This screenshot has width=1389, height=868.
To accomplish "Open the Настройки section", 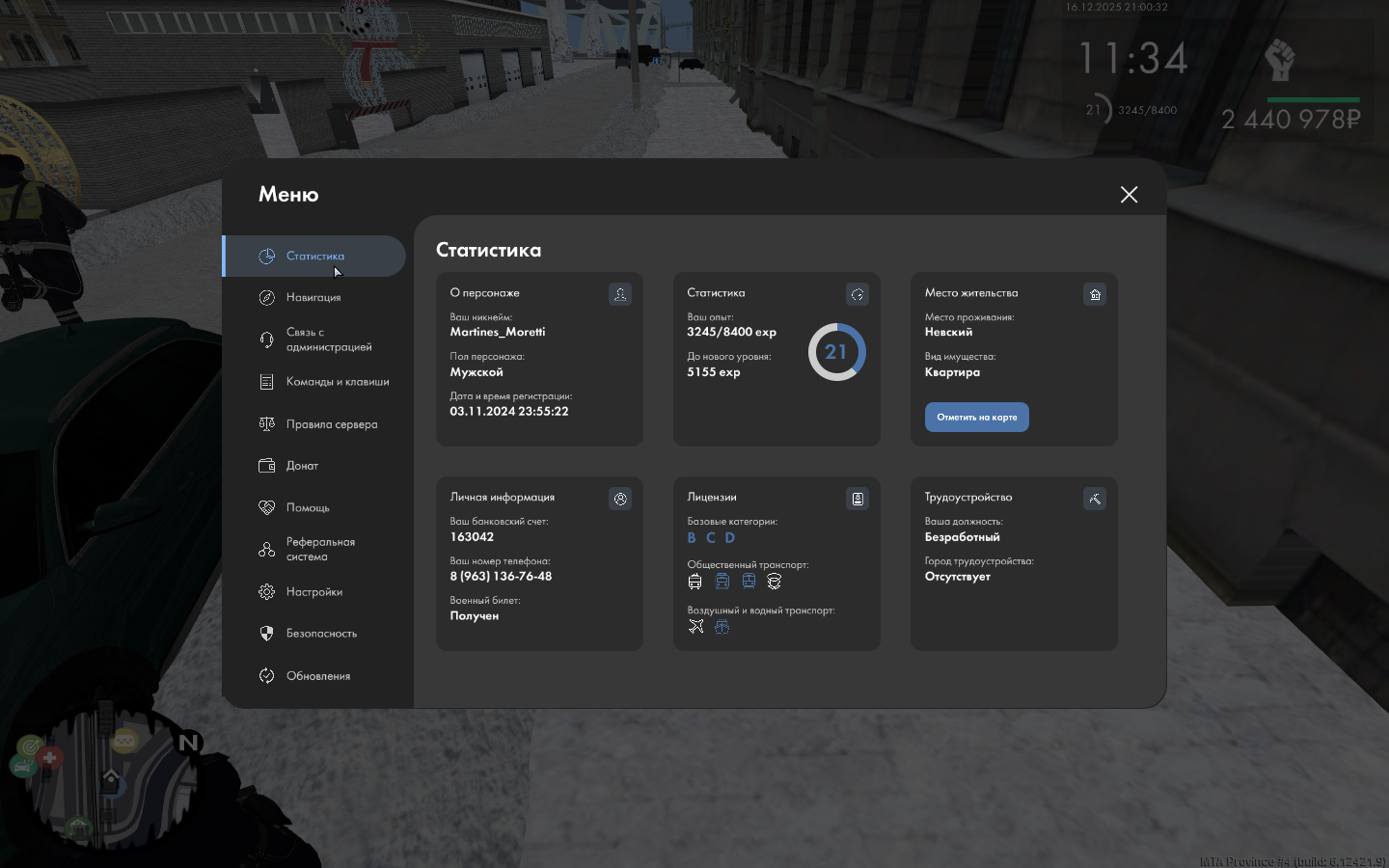I will click(314, 592).
